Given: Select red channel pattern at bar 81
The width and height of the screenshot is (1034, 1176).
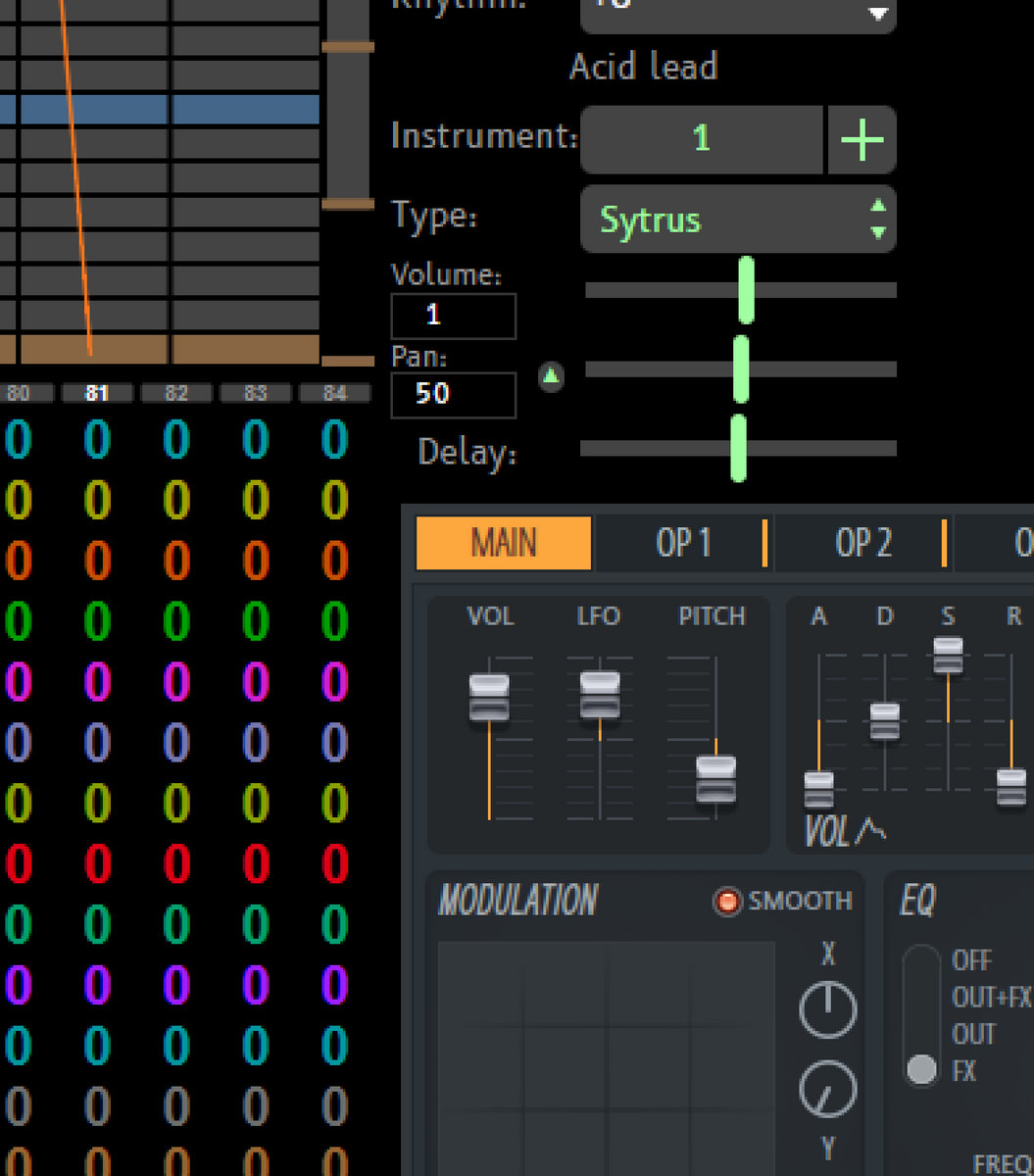Looking at the screenshot, I should pos(97,864).
